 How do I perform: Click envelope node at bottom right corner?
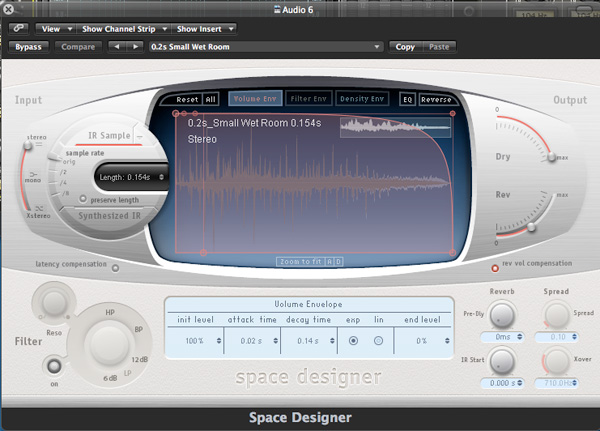(x=453, y=253)
